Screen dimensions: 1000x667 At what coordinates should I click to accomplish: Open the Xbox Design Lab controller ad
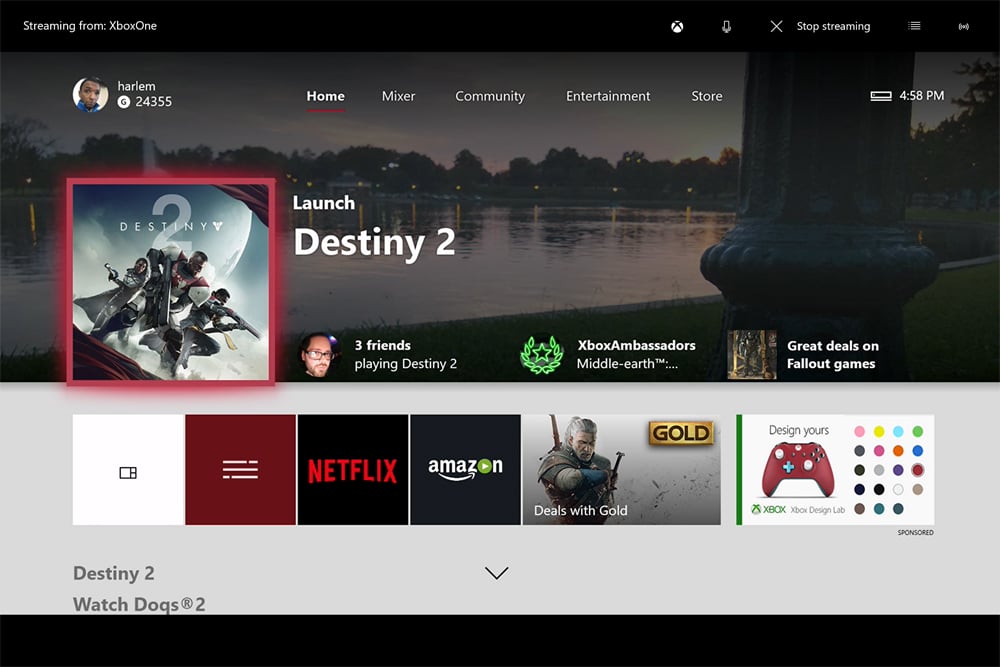(835, 470)
